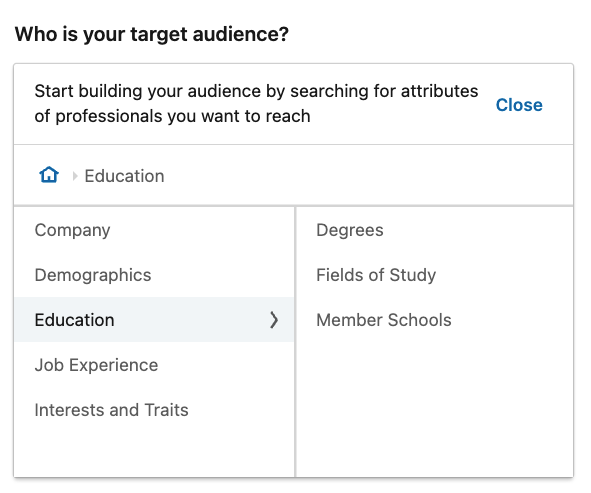Viewport: 591px width, 493px height.
Task: Click the Education breadcrumb label
Action: 124,176
